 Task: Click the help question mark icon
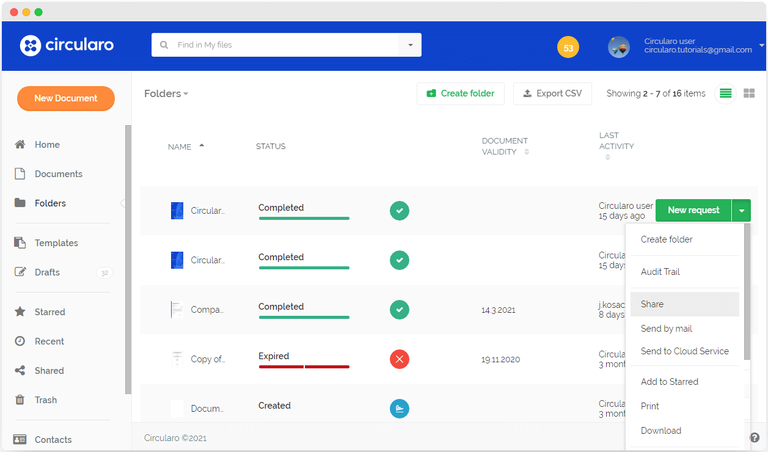pos(755,438)
